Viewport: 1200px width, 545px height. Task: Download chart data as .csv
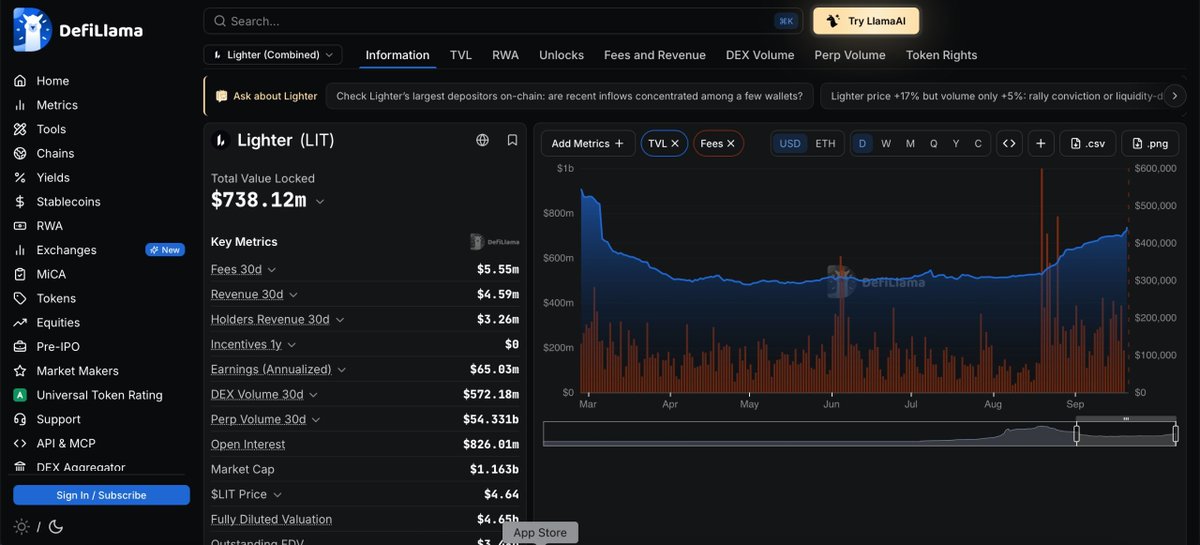pyautogui.click(x=1087, y=144)
